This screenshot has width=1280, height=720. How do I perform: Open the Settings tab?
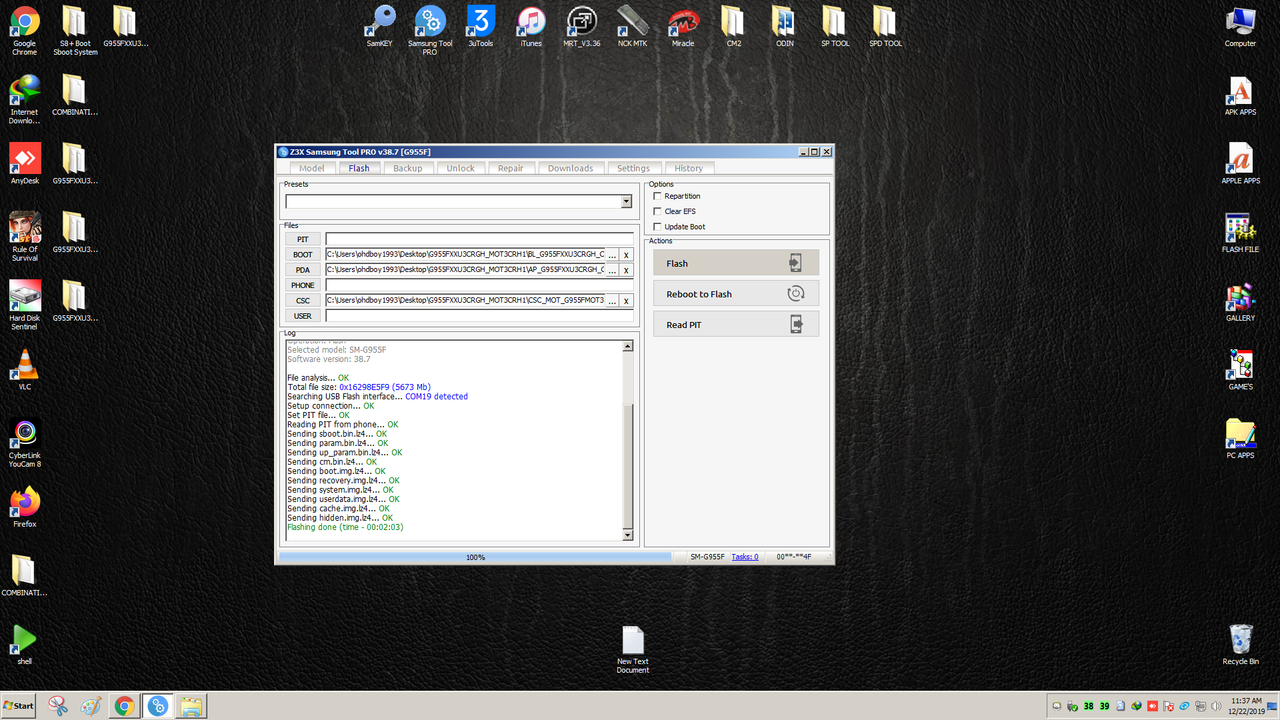tap(633, 168)
